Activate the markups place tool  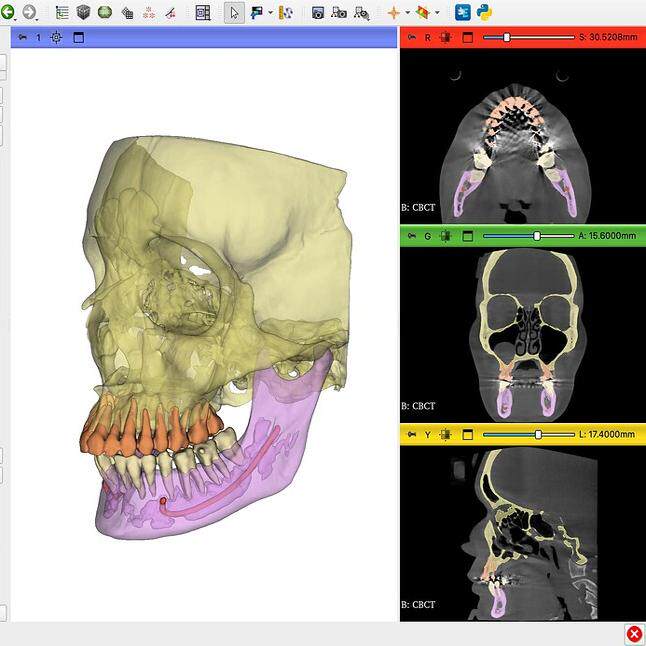(x=257, y=13)
